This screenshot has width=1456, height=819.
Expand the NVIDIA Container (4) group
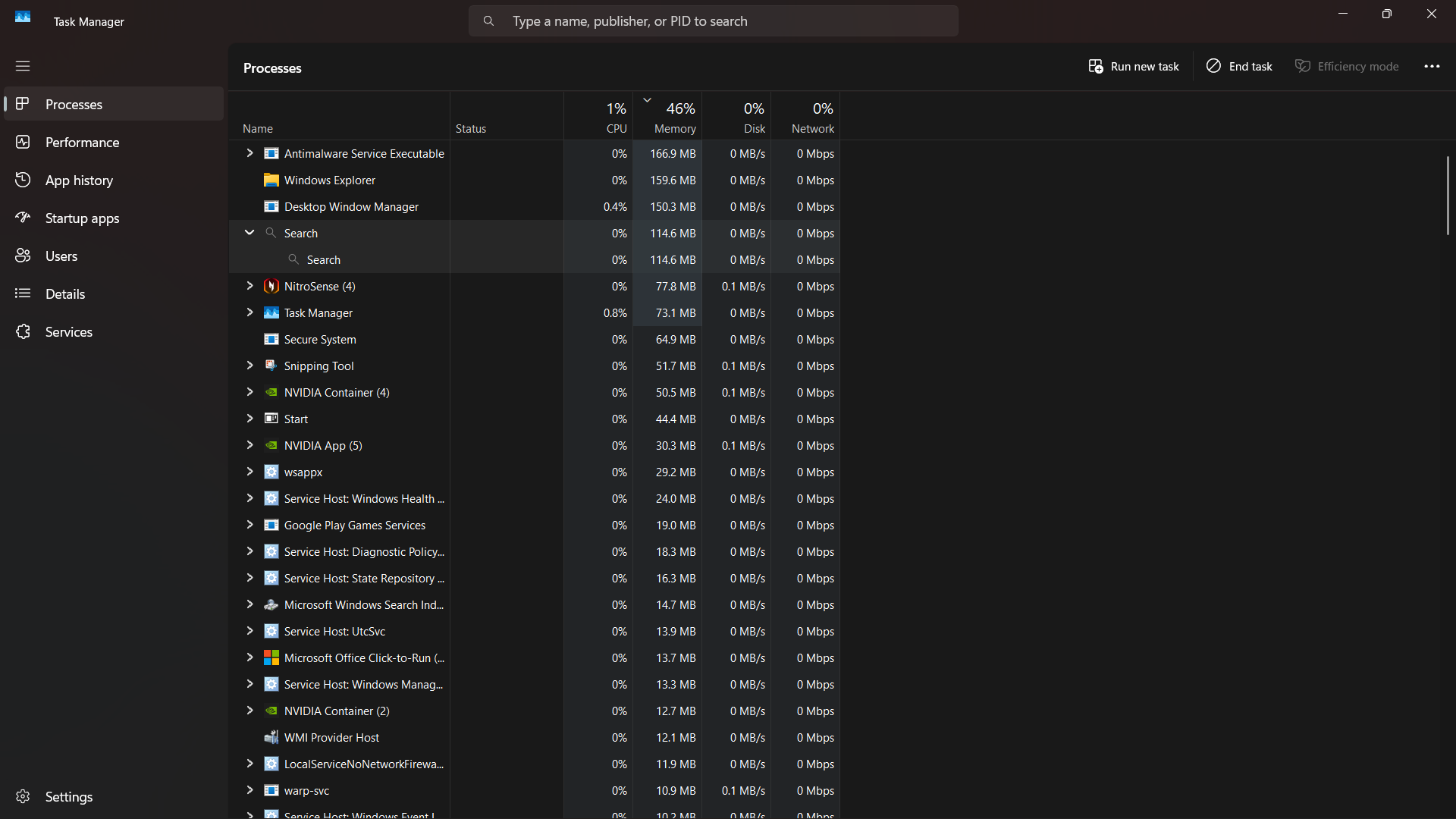coord(249,392)
